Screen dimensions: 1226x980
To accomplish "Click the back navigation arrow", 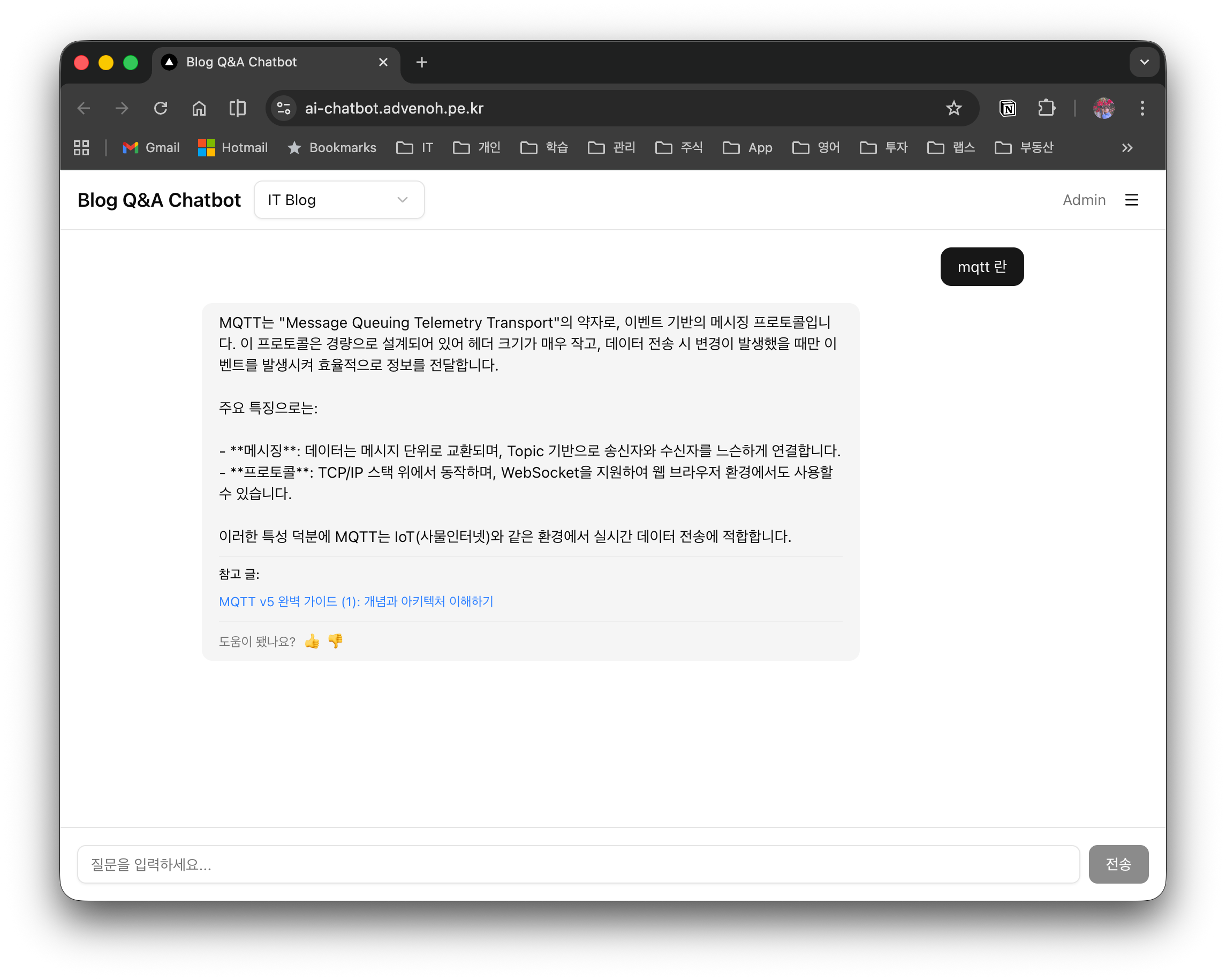I will tap(84, 108).
